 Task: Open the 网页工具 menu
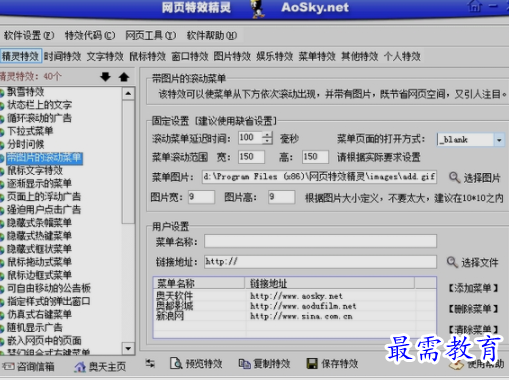point(151,35)
